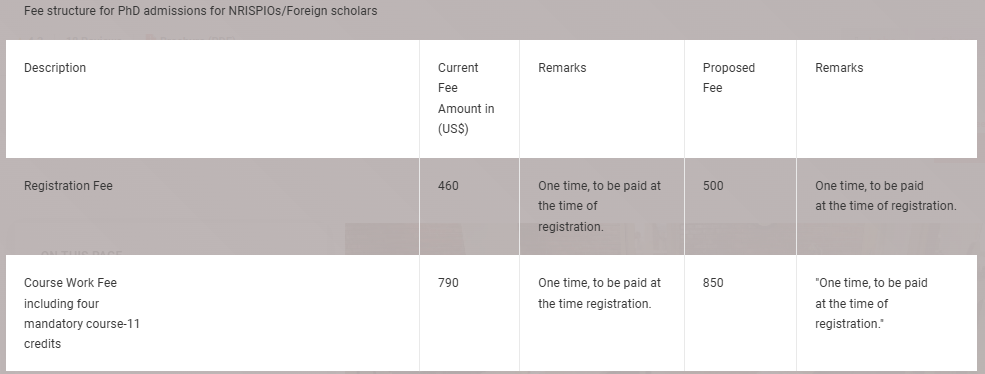
Task: Select the "mandatory course-11" text line
Action: point(82,324)
